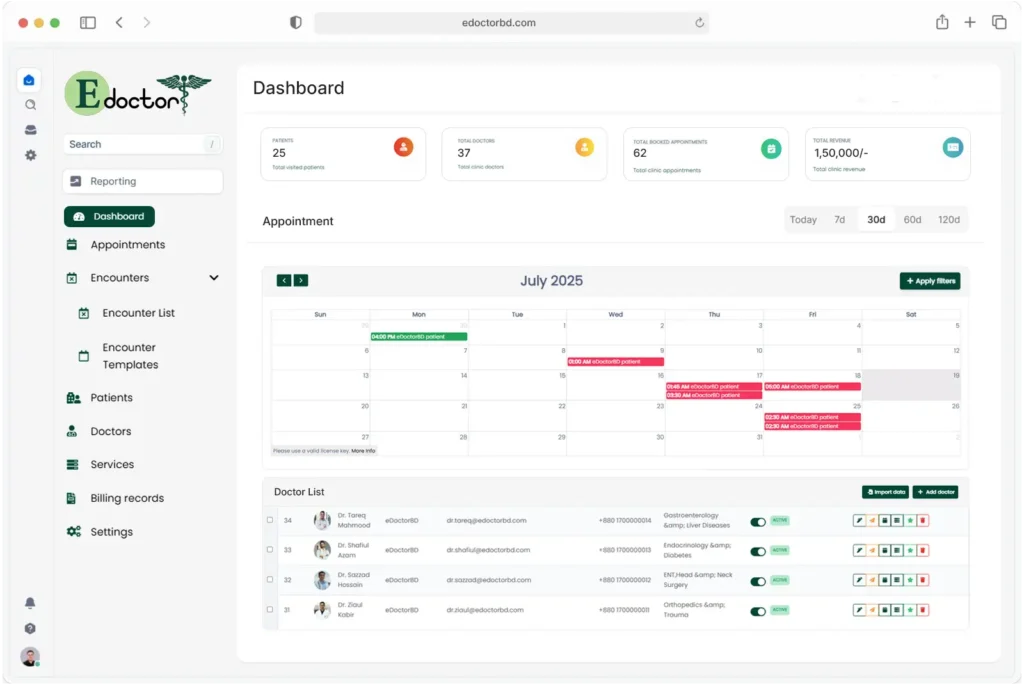Click the Add doctor button

click(935, 492)
